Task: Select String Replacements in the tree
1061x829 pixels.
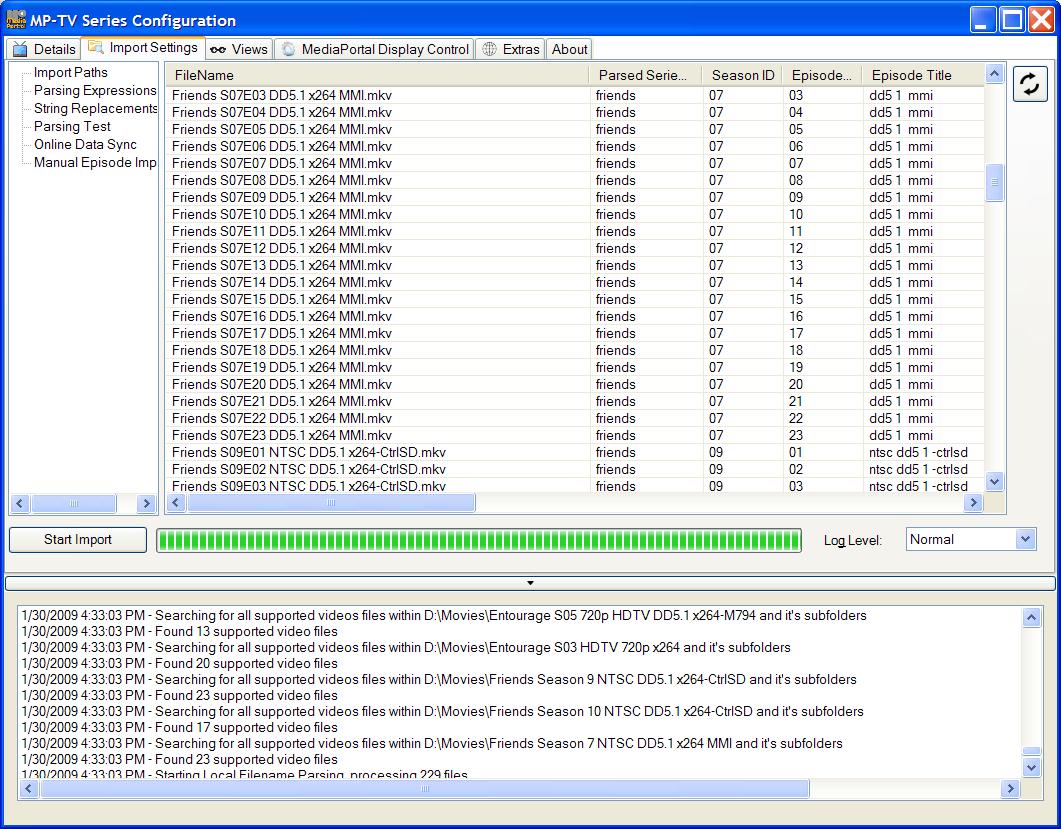Action: [x=95, y=109]
